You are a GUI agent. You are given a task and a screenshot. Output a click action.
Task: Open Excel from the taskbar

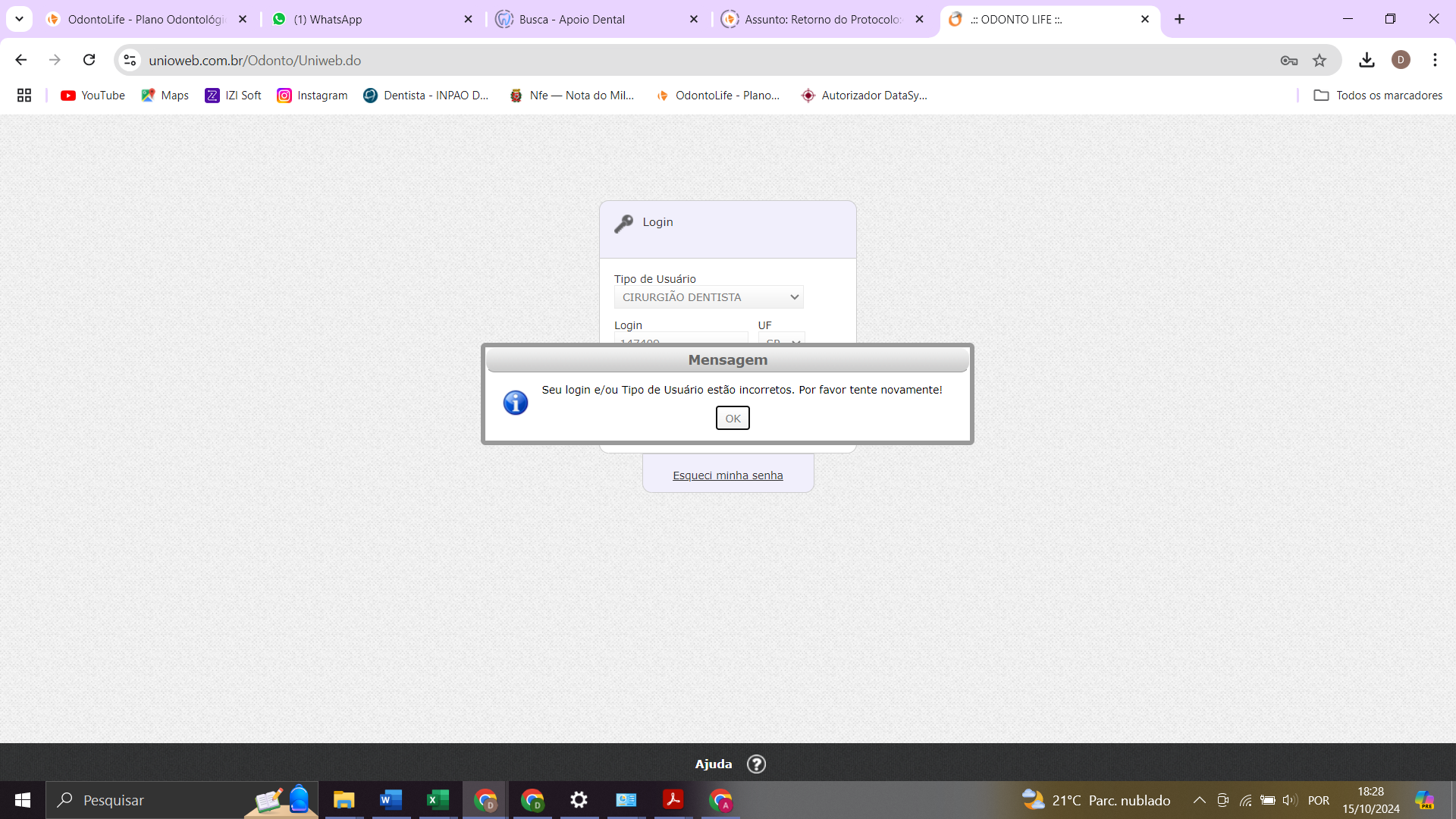click(438, 800)
